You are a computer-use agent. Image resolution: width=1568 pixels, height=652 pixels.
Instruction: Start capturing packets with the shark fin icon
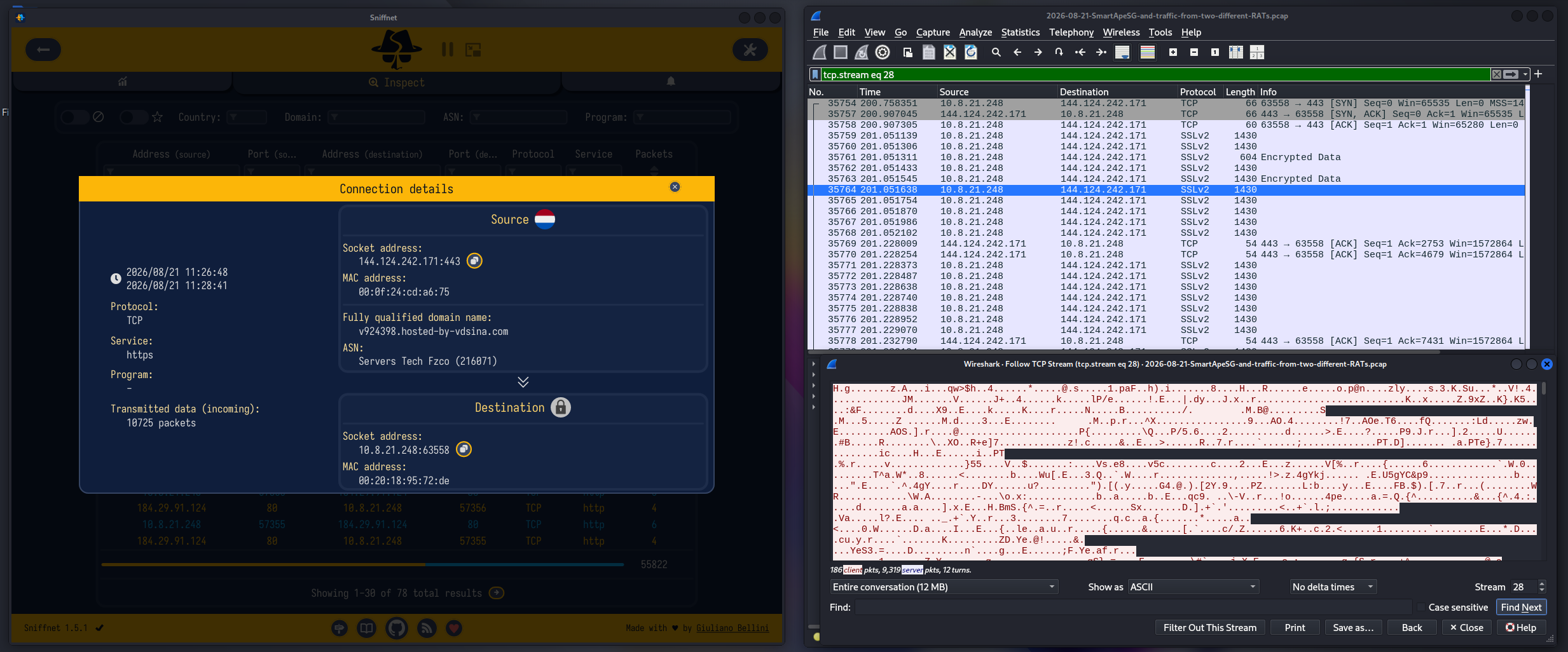820,53
